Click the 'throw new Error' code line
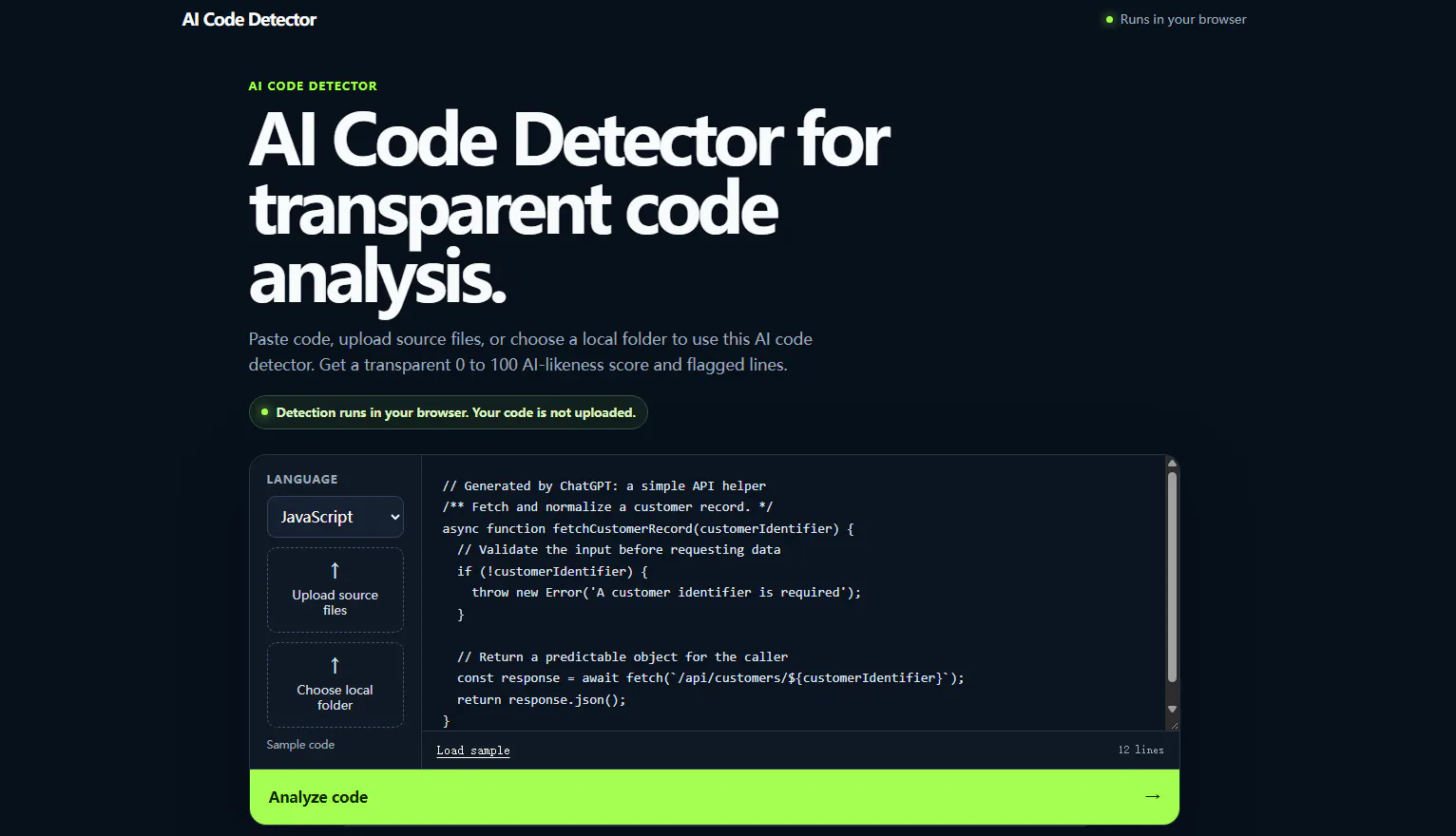 [x=666, y=593]
